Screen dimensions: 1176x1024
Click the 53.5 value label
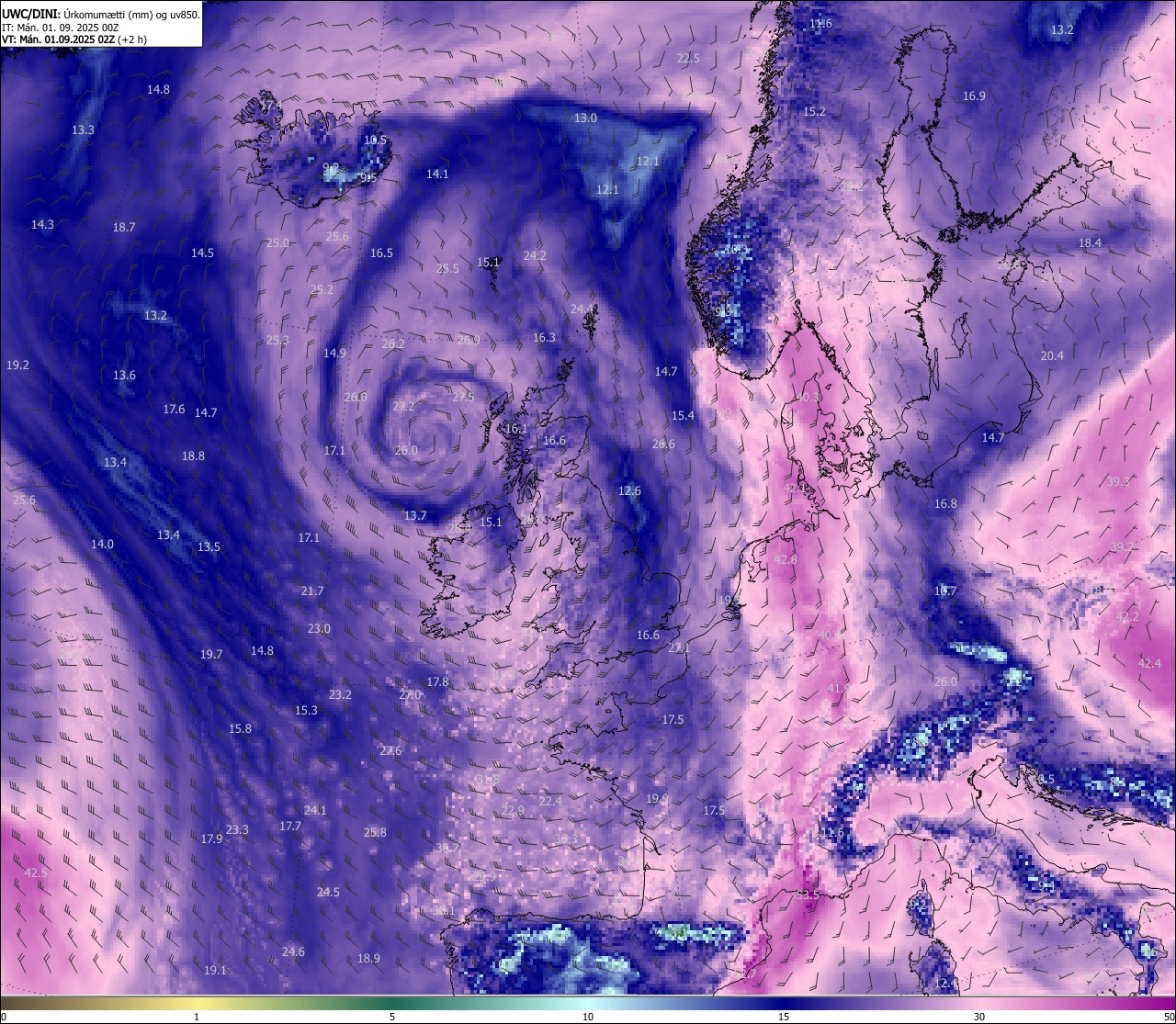pyautogui.click(x=808, y=895)
